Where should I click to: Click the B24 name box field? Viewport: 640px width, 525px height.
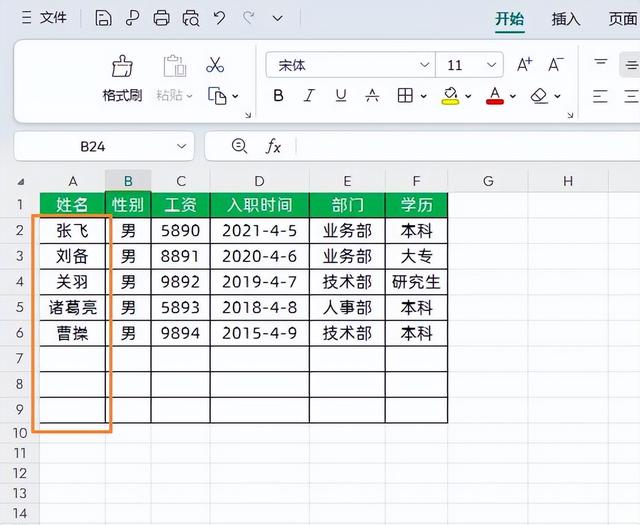click(93, 147)
